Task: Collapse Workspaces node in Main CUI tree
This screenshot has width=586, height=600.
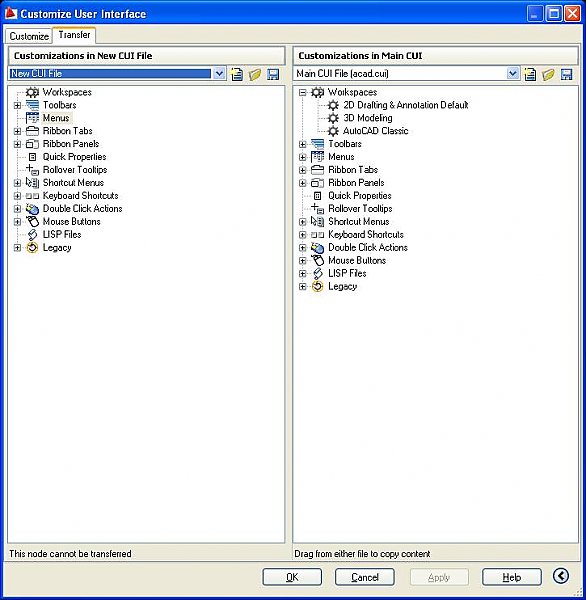Action: pyautogui.click(x=303, y=92)
